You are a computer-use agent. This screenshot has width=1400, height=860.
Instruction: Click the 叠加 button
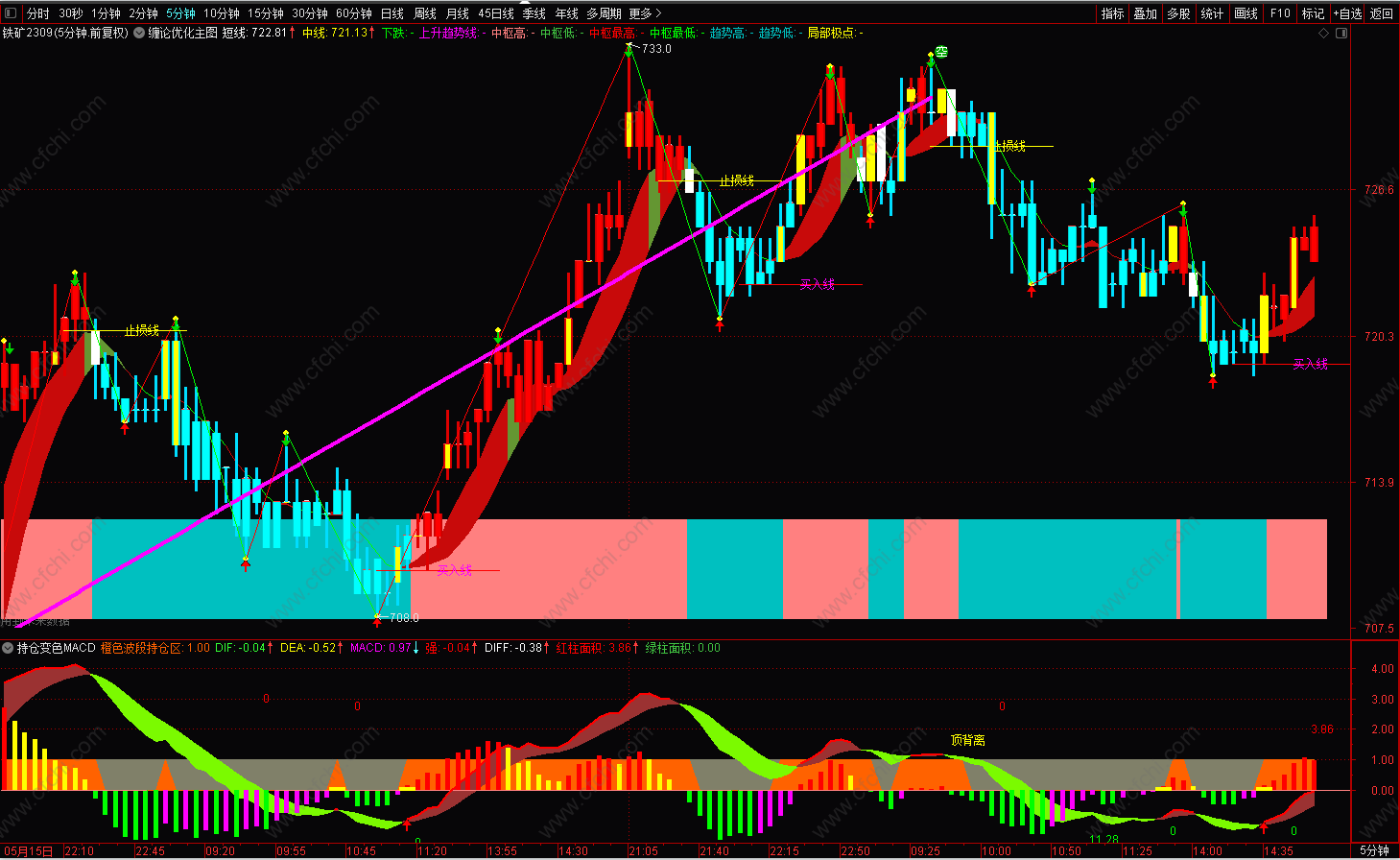coord(1145,13)
